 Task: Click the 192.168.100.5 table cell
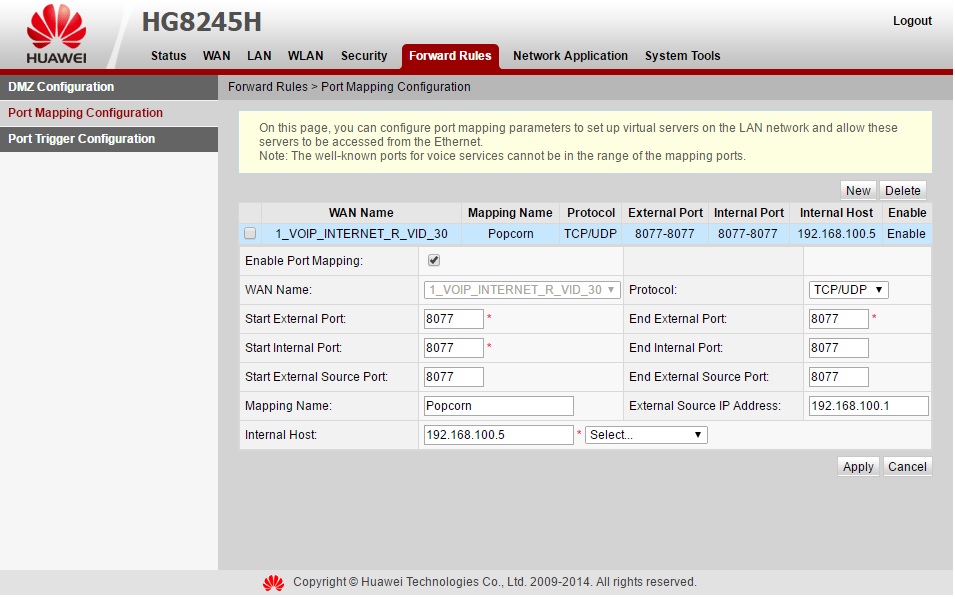(x=836, y=234)
